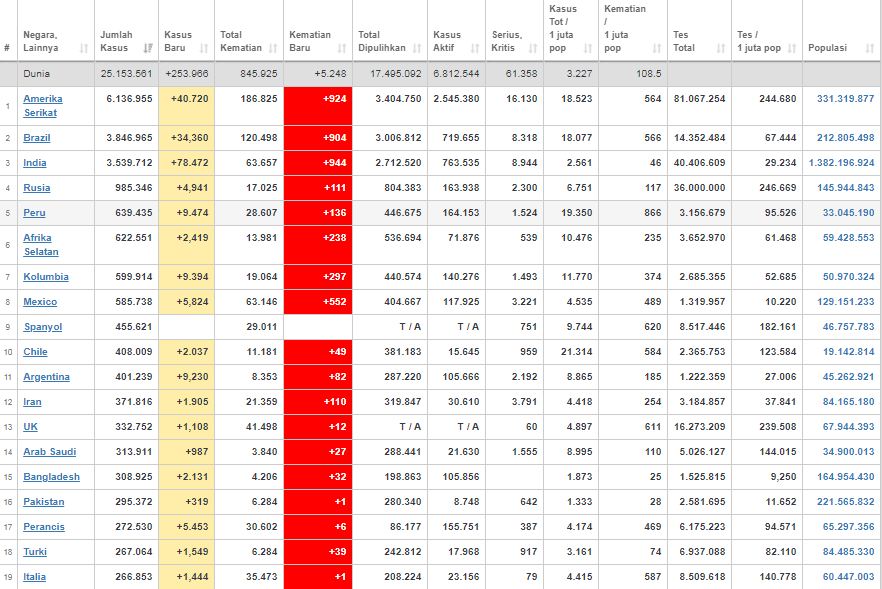Image resolution: width=882 pixels, height=589 pixels.
Task: Click population link 50.970.324
Action: tap(848, 277)
